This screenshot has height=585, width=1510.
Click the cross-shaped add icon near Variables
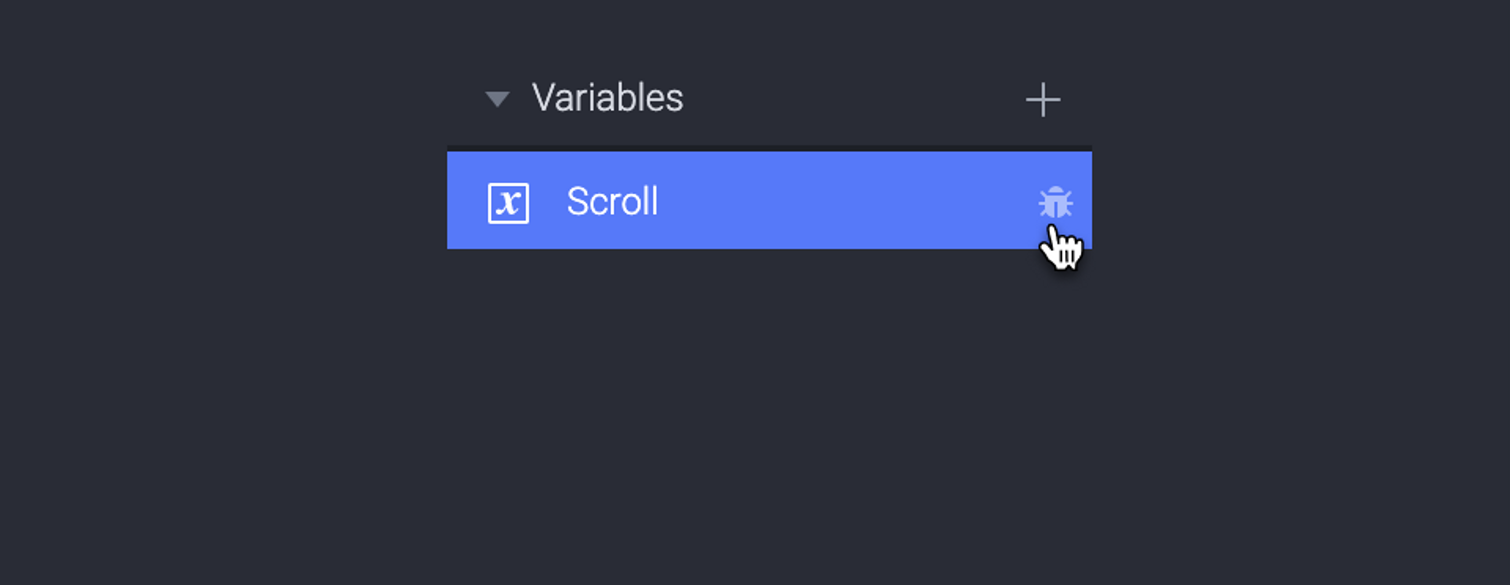[x=1042, y=100]
